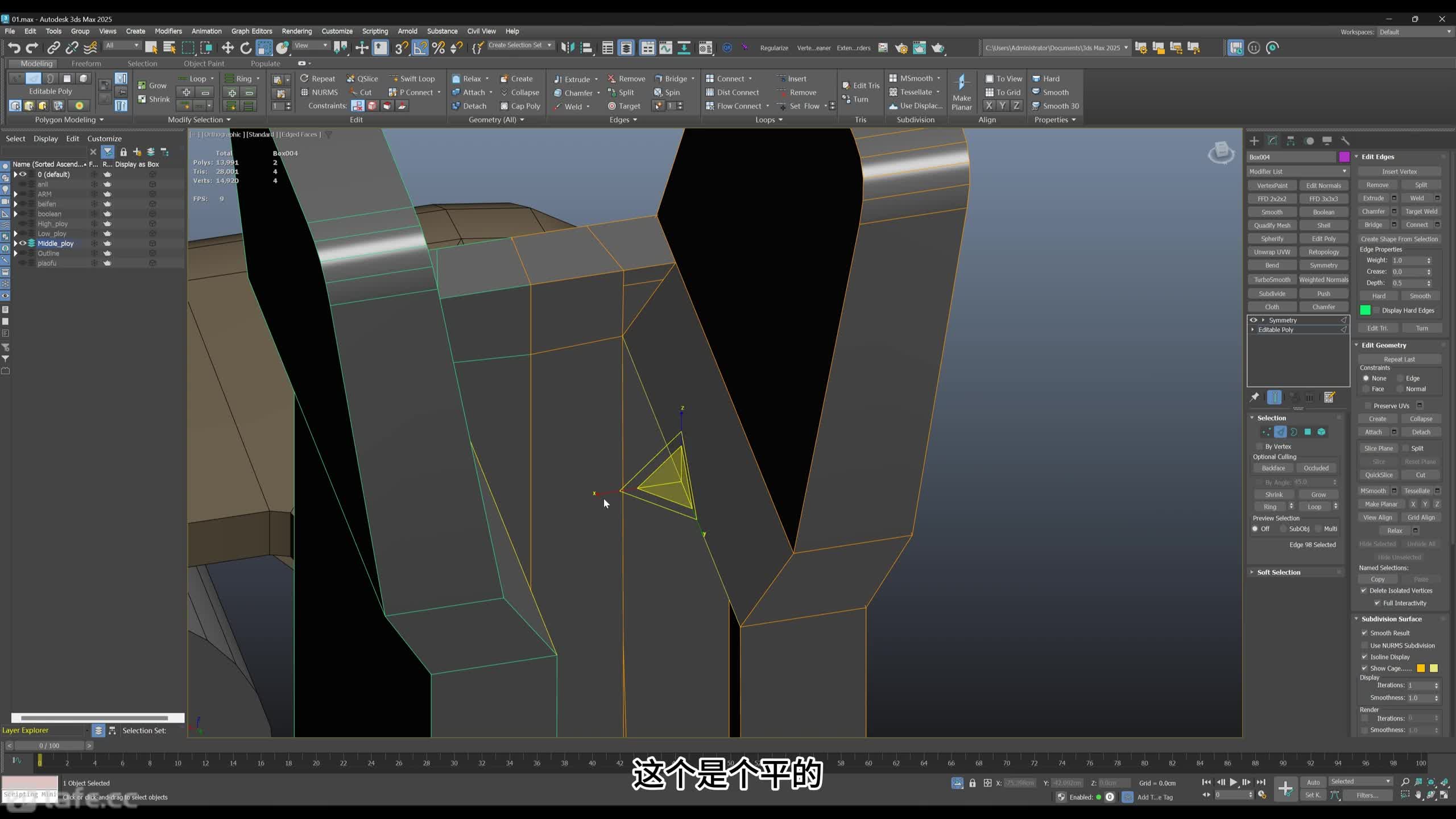
Task: Open the Polygon Modeling panel dropdown
Action: tap(69, 119)
